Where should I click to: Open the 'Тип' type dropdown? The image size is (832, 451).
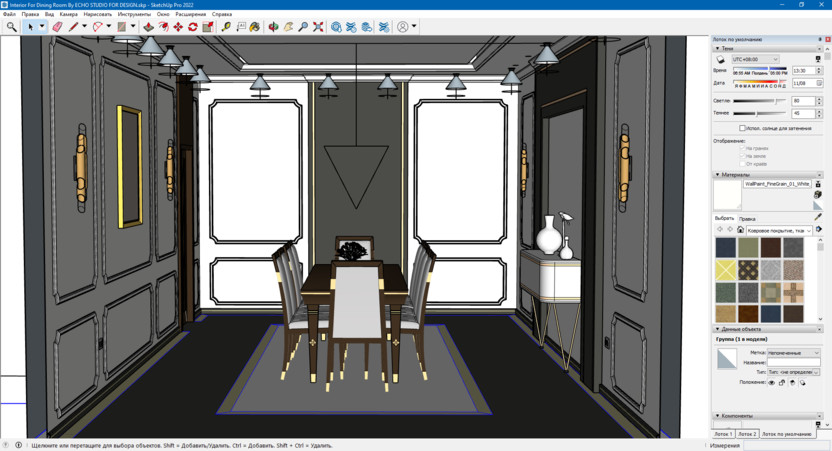(794, 372)
